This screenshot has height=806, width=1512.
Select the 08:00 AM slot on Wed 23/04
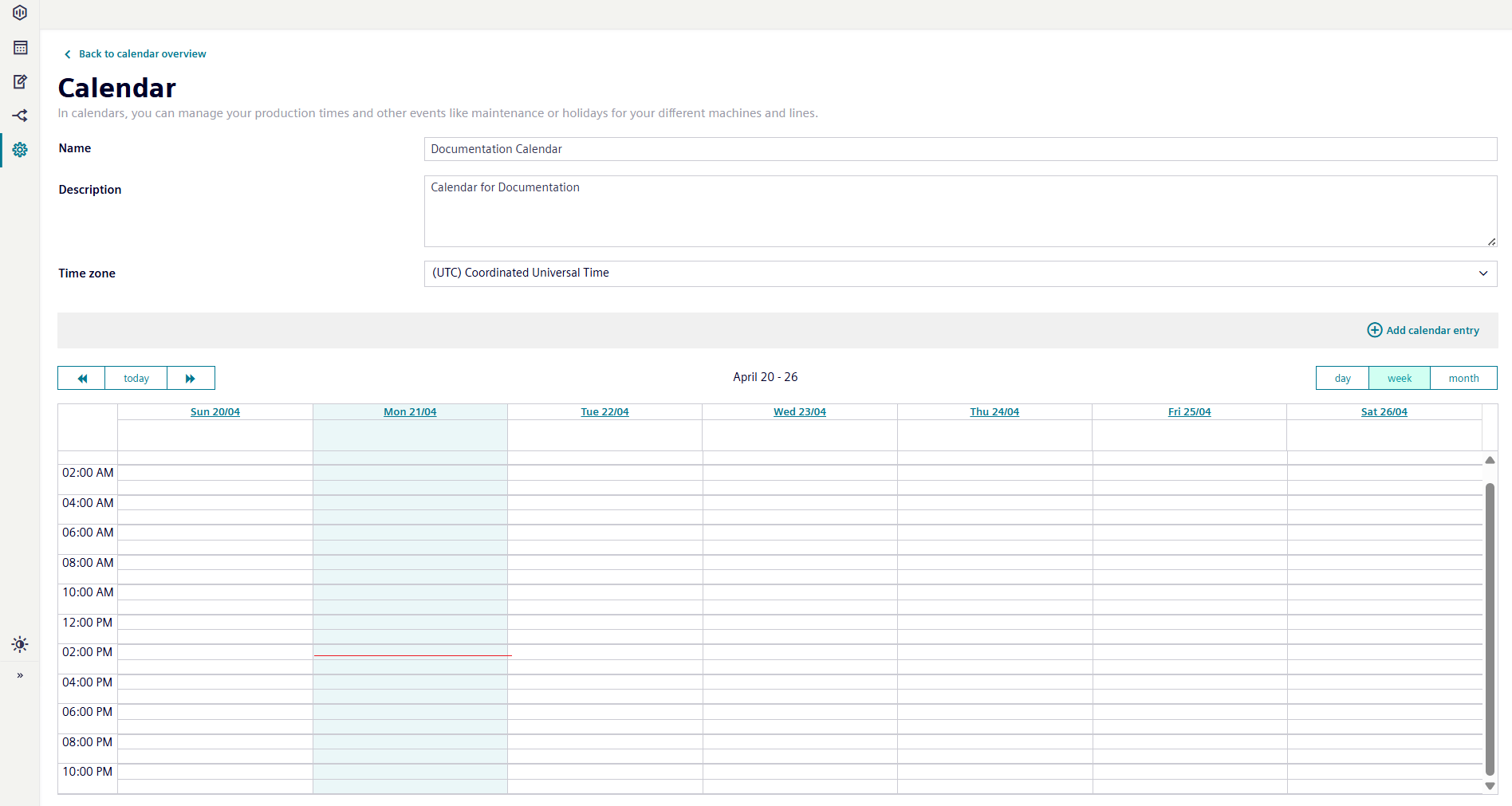pyautogui.click(x=800, y=563)
